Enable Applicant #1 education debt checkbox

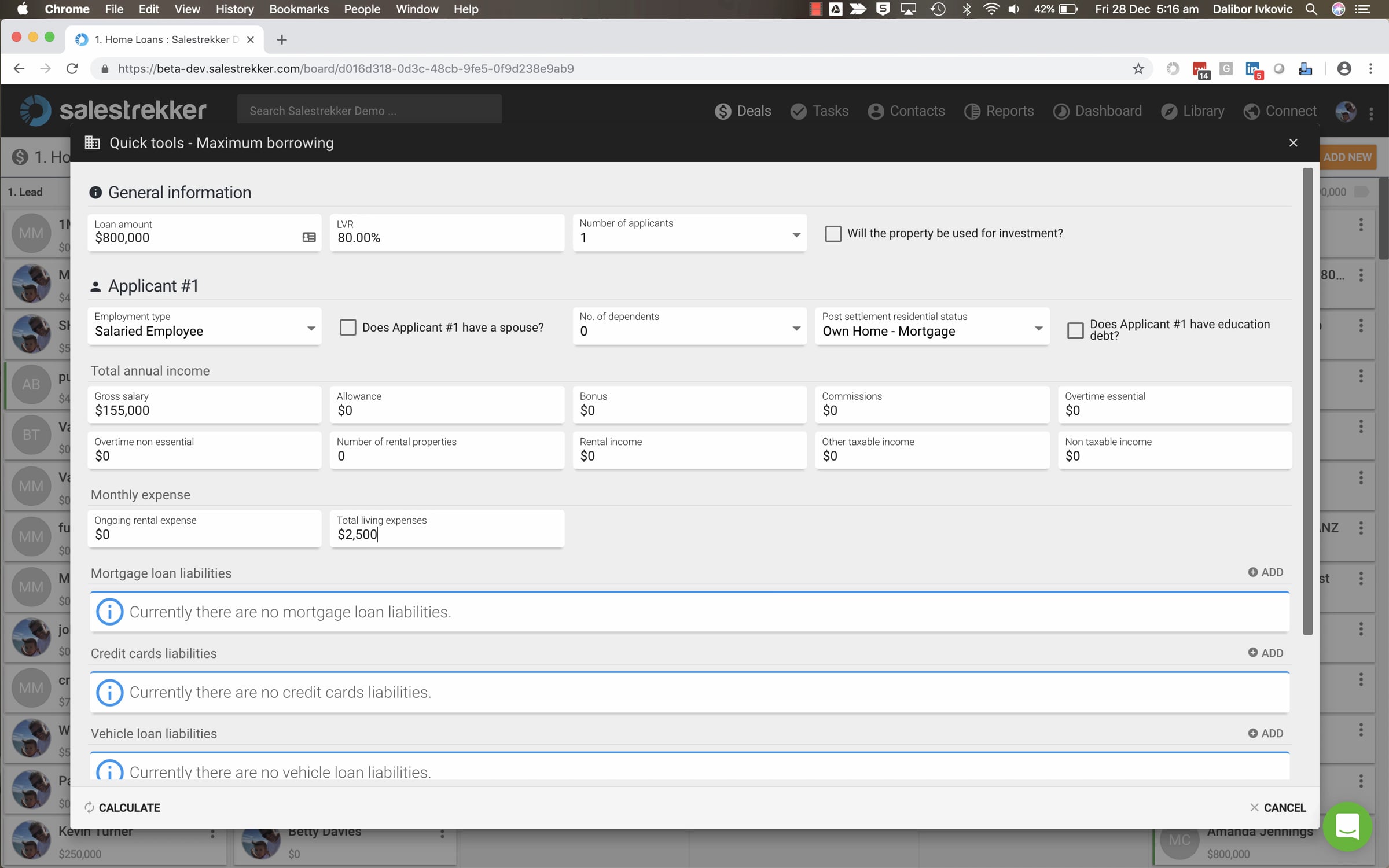(1075, 330)
